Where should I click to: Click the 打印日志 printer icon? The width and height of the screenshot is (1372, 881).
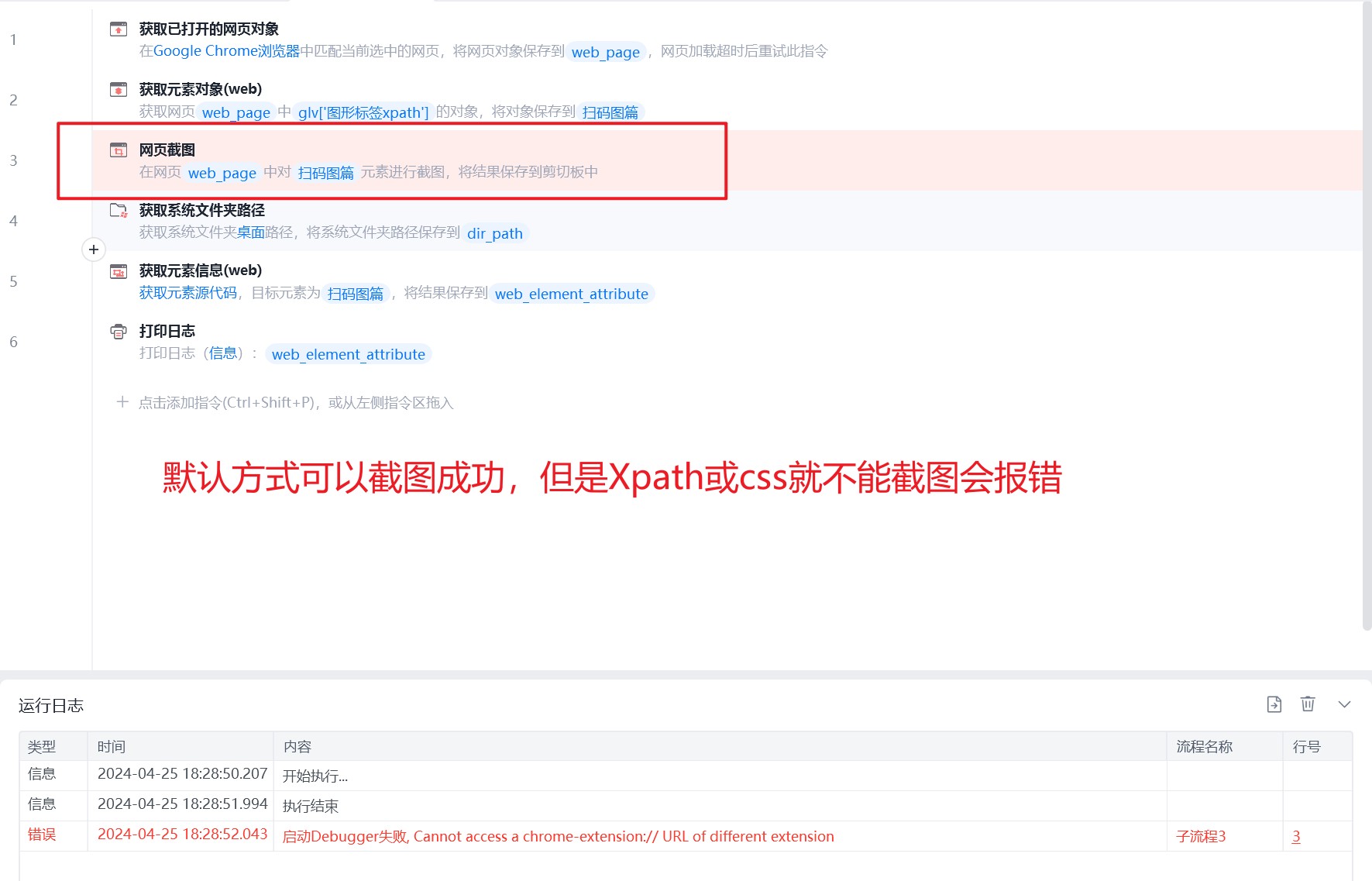(x=119, y=332)
